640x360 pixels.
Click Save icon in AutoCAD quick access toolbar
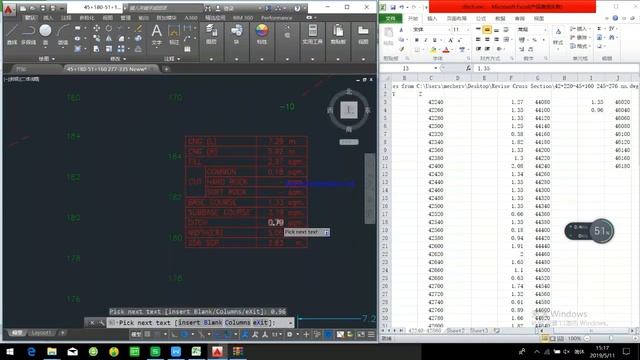click(x=43, y=8)
